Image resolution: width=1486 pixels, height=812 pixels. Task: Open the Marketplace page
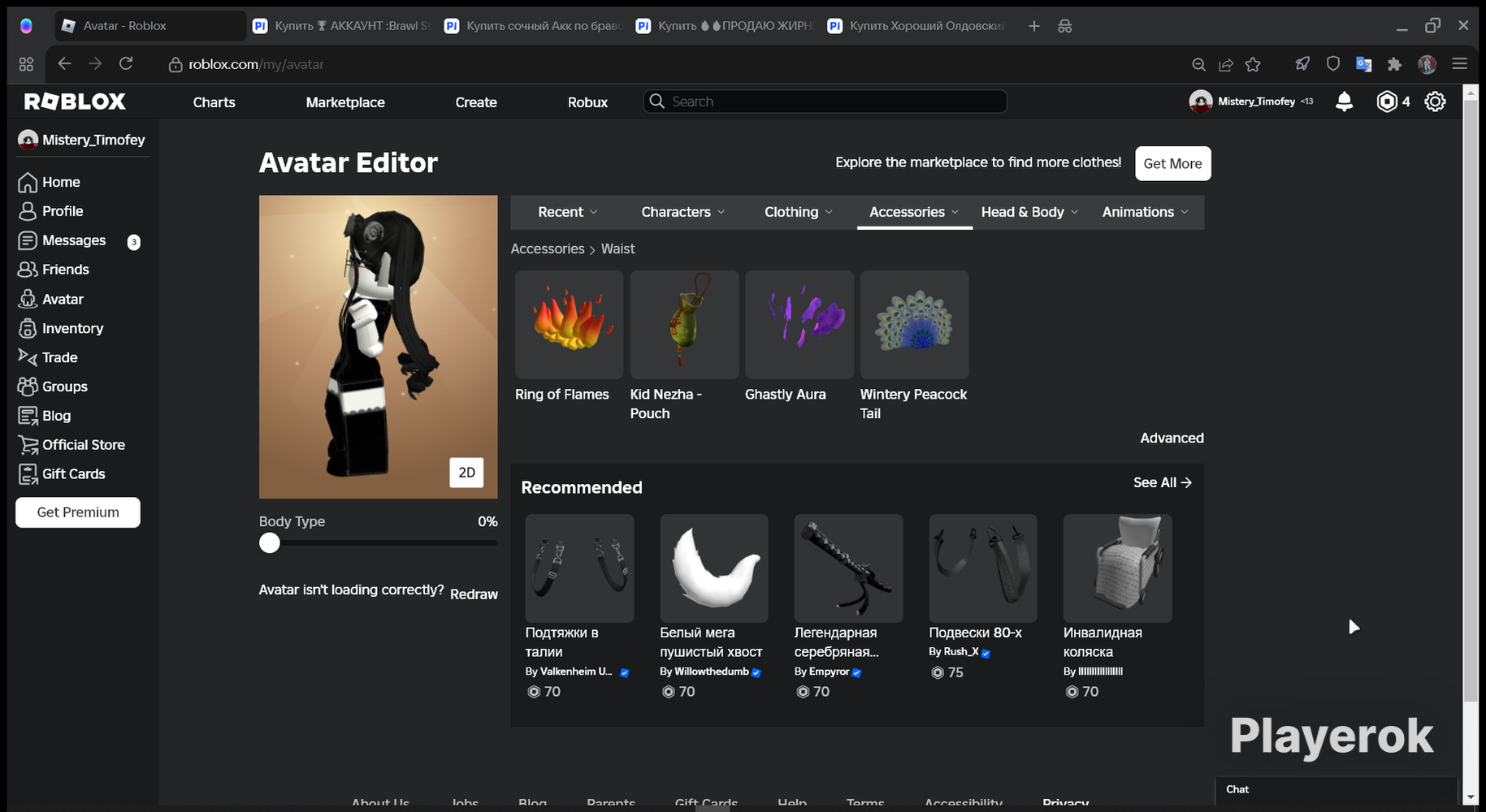pyautogui.click(x=345, y=102)
